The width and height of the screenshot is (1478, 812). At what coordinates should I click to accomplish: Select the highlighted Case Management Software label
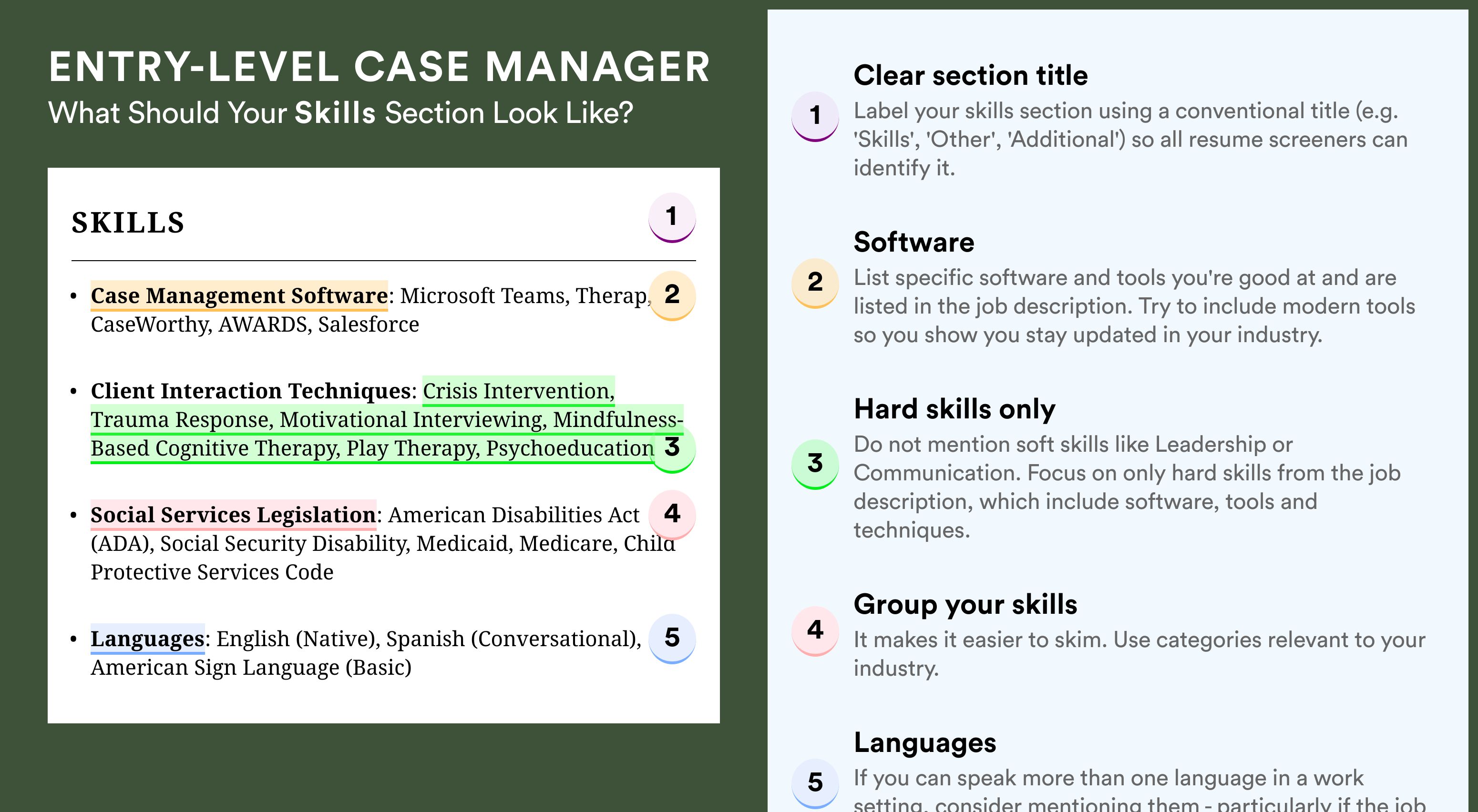239,296
